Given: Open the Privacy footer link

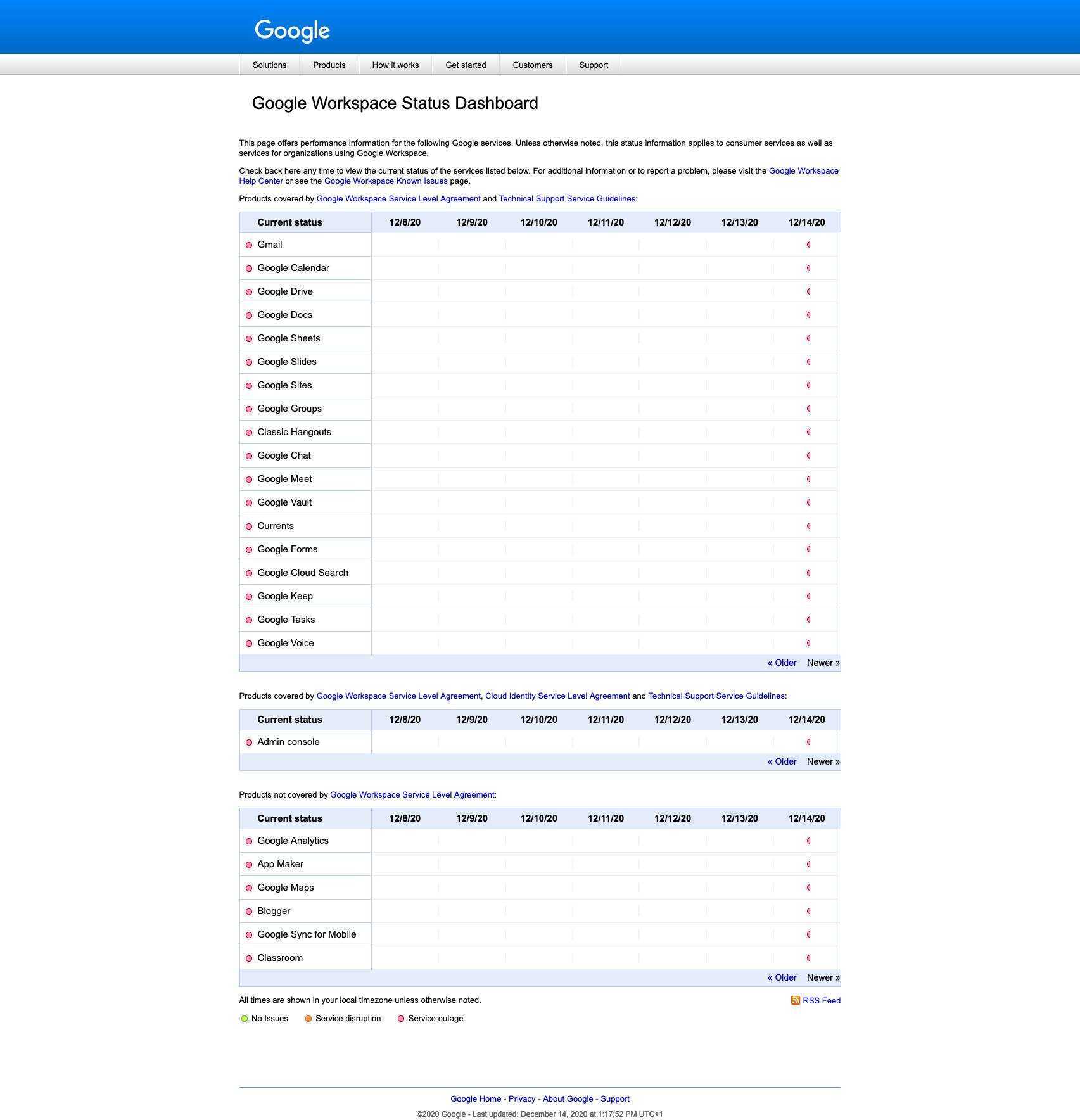Looking at the screenshot, I should [x=522, y=1099].
